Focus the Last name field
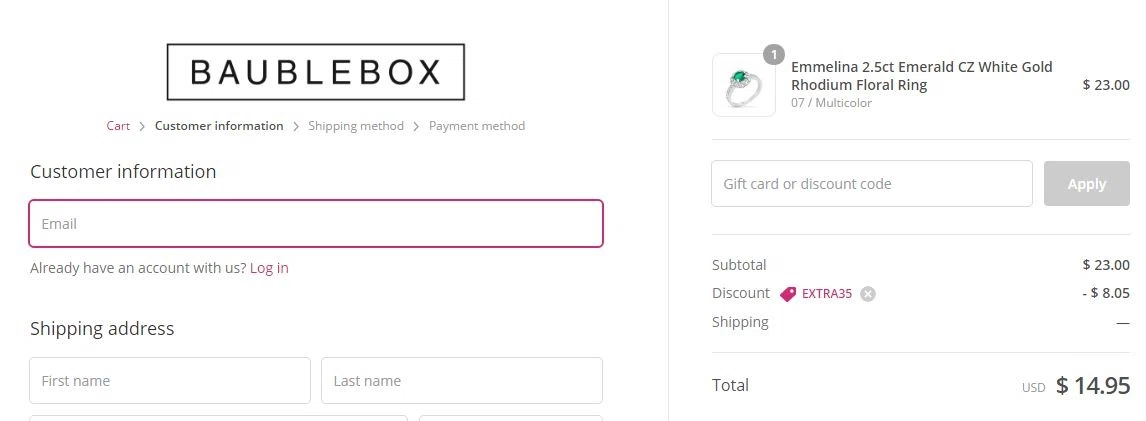The image size is (1146, 421). (462, 381)
